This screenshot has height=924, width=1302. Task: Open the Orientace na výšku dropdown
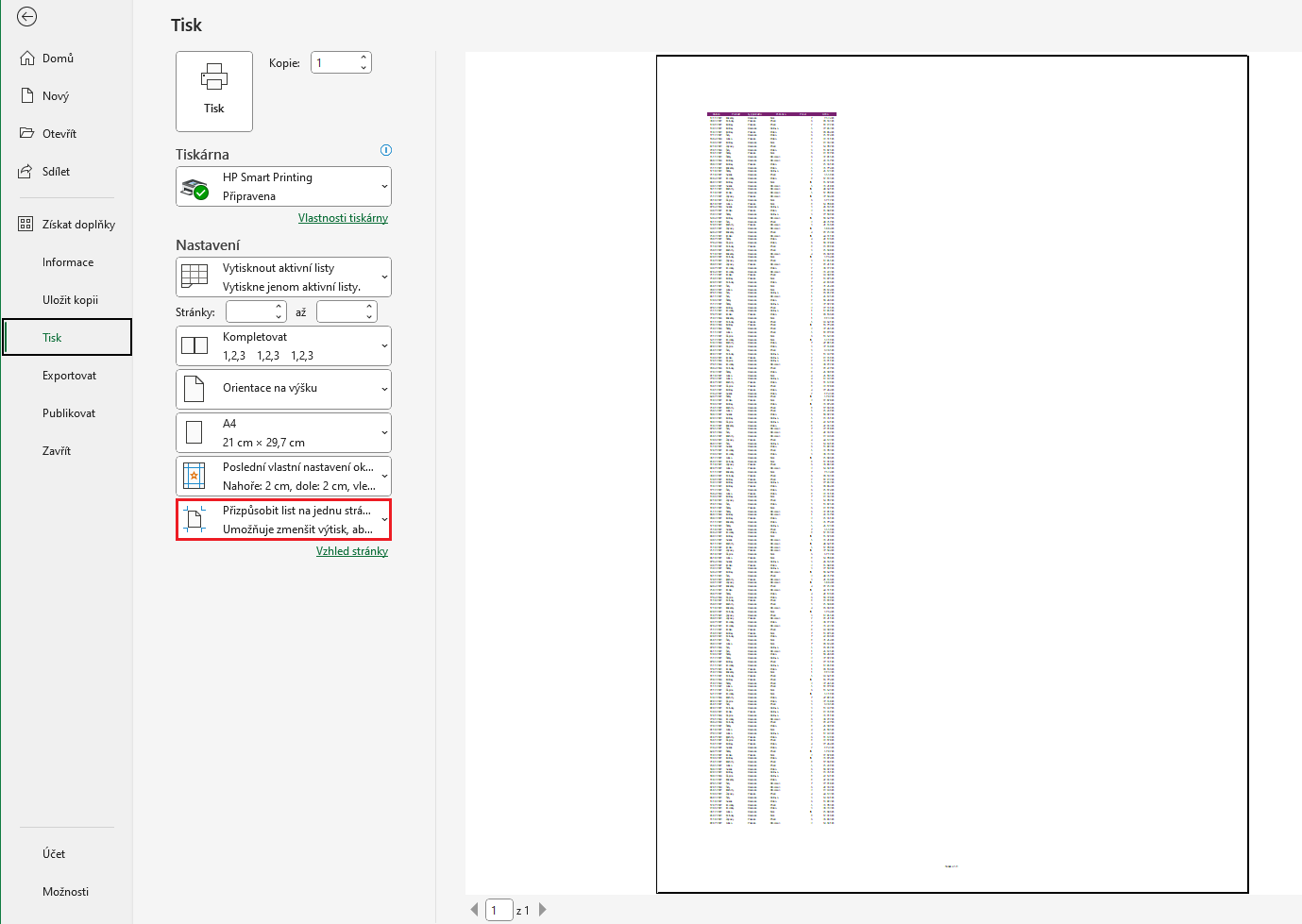coord(283,389)
